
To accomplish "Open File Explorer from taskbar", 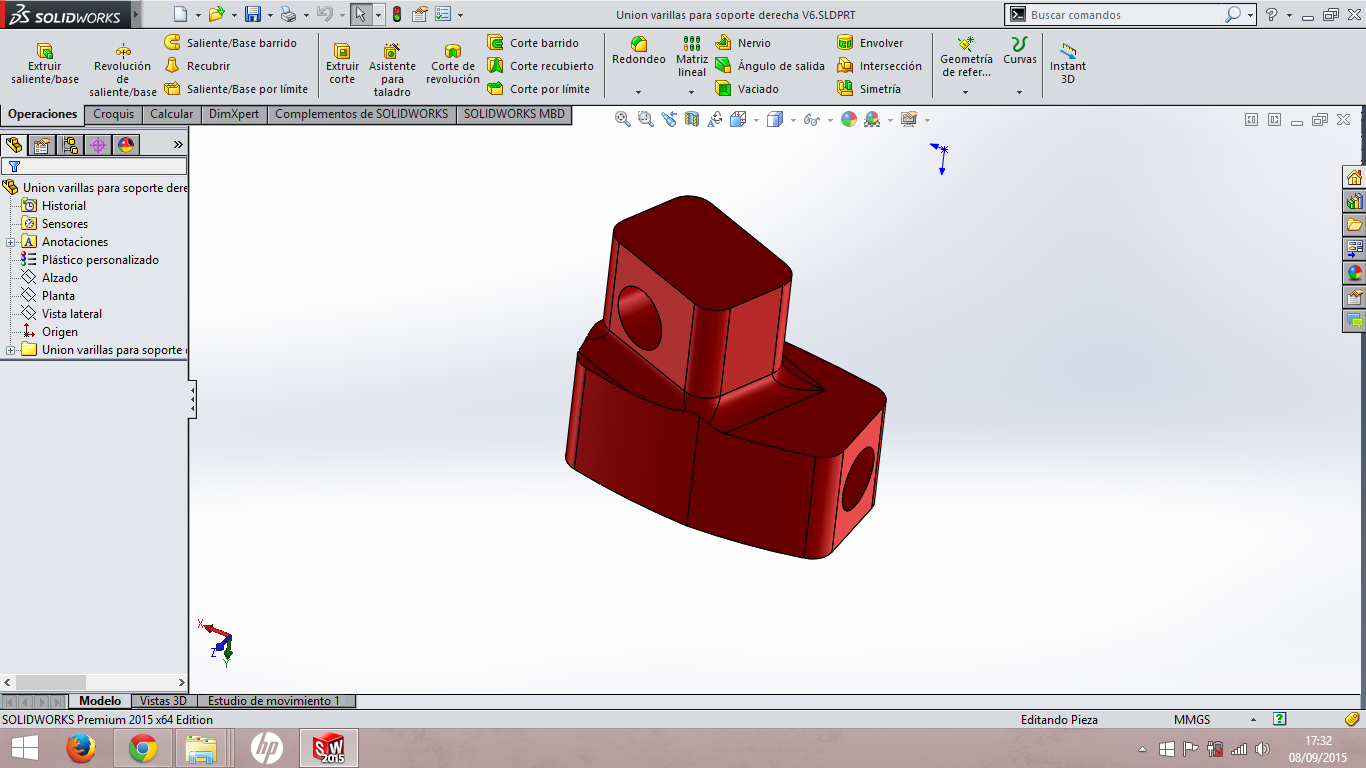I will [201, 747].
